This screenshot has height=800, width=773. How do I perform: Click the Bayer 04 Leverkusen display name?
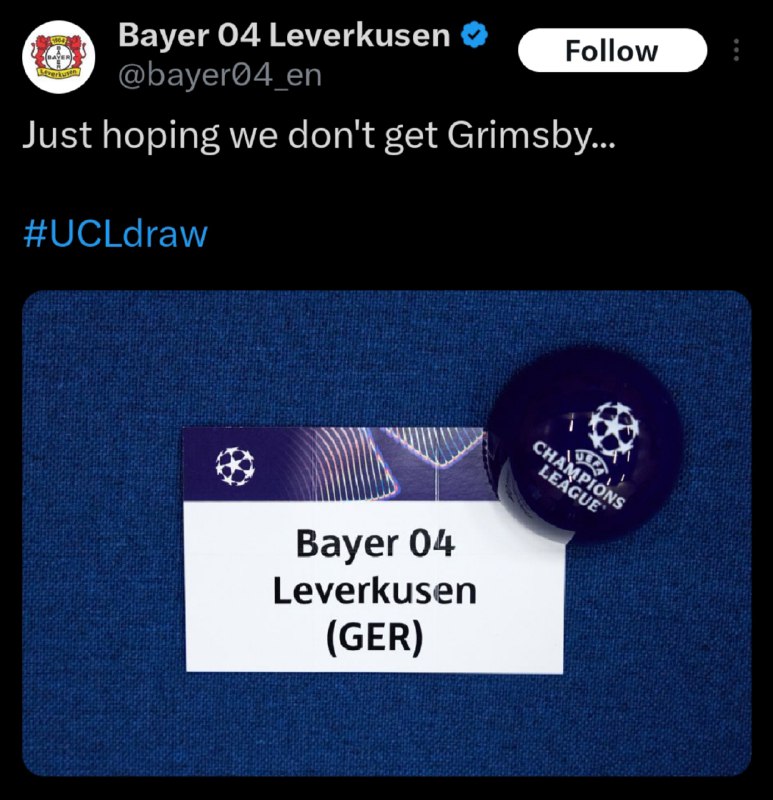[284, 36]
